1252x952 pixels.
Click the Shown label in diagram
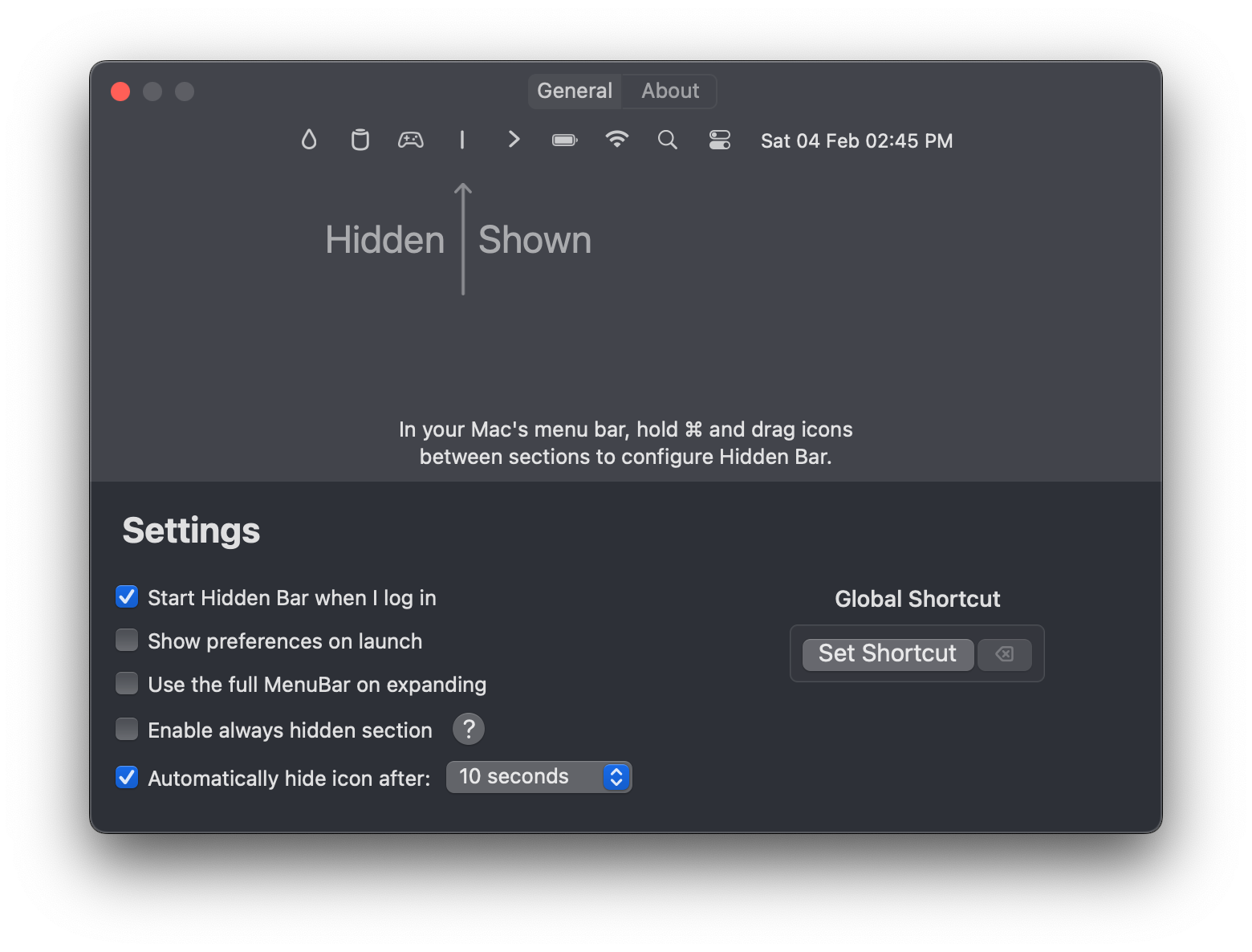point(535,240)
